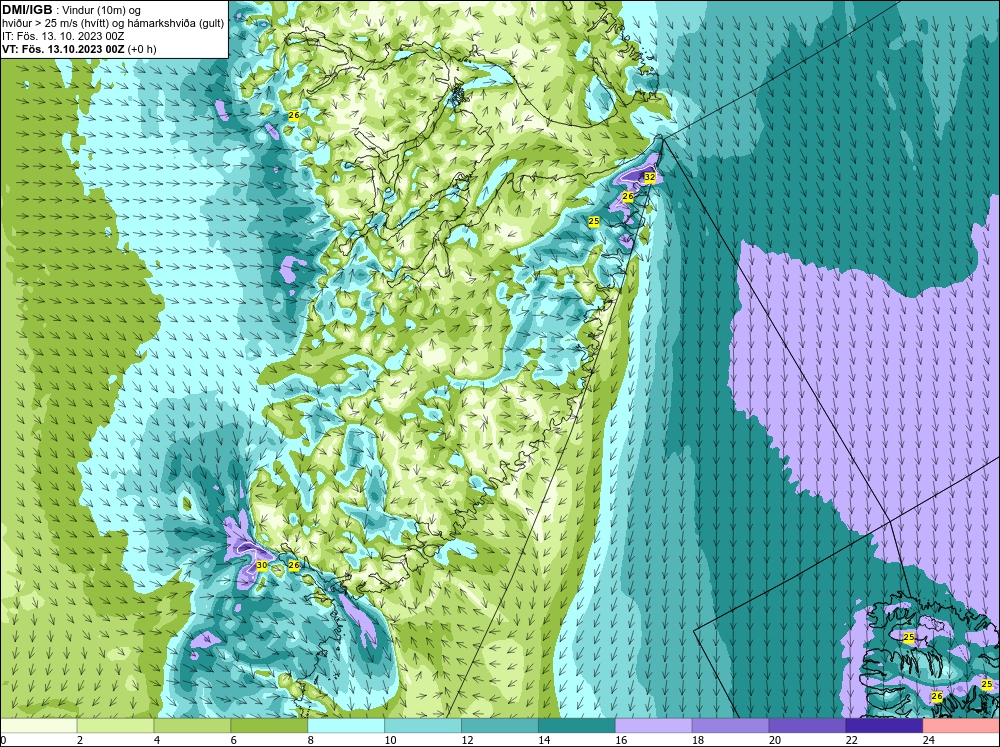Click the yellow 32 max gust marker
Screen dimensions: 1000x747
(x=650, y=177)
